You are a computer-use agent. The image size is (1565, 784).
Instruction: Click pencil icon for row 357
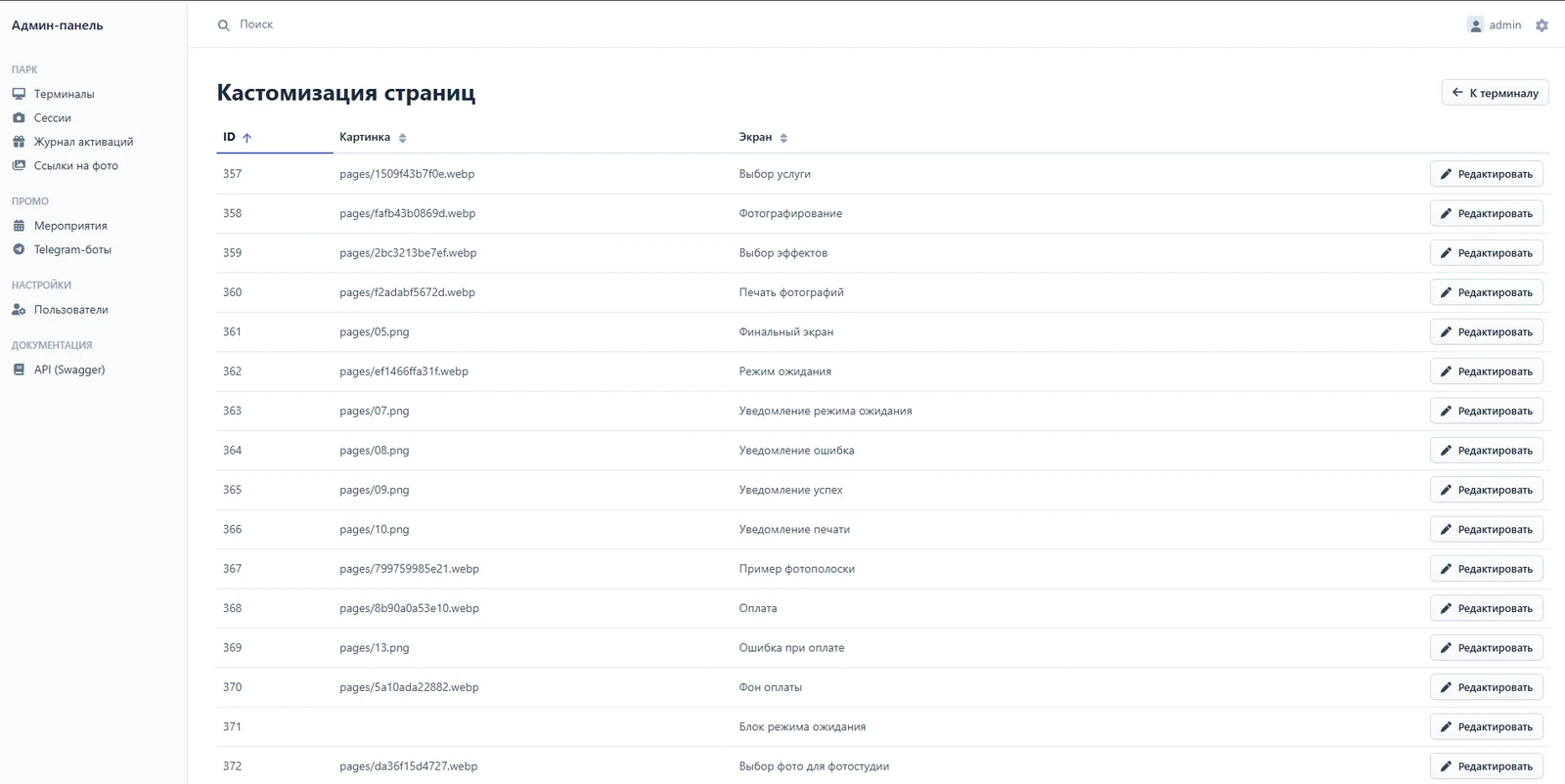click(x=1446, y=174)
